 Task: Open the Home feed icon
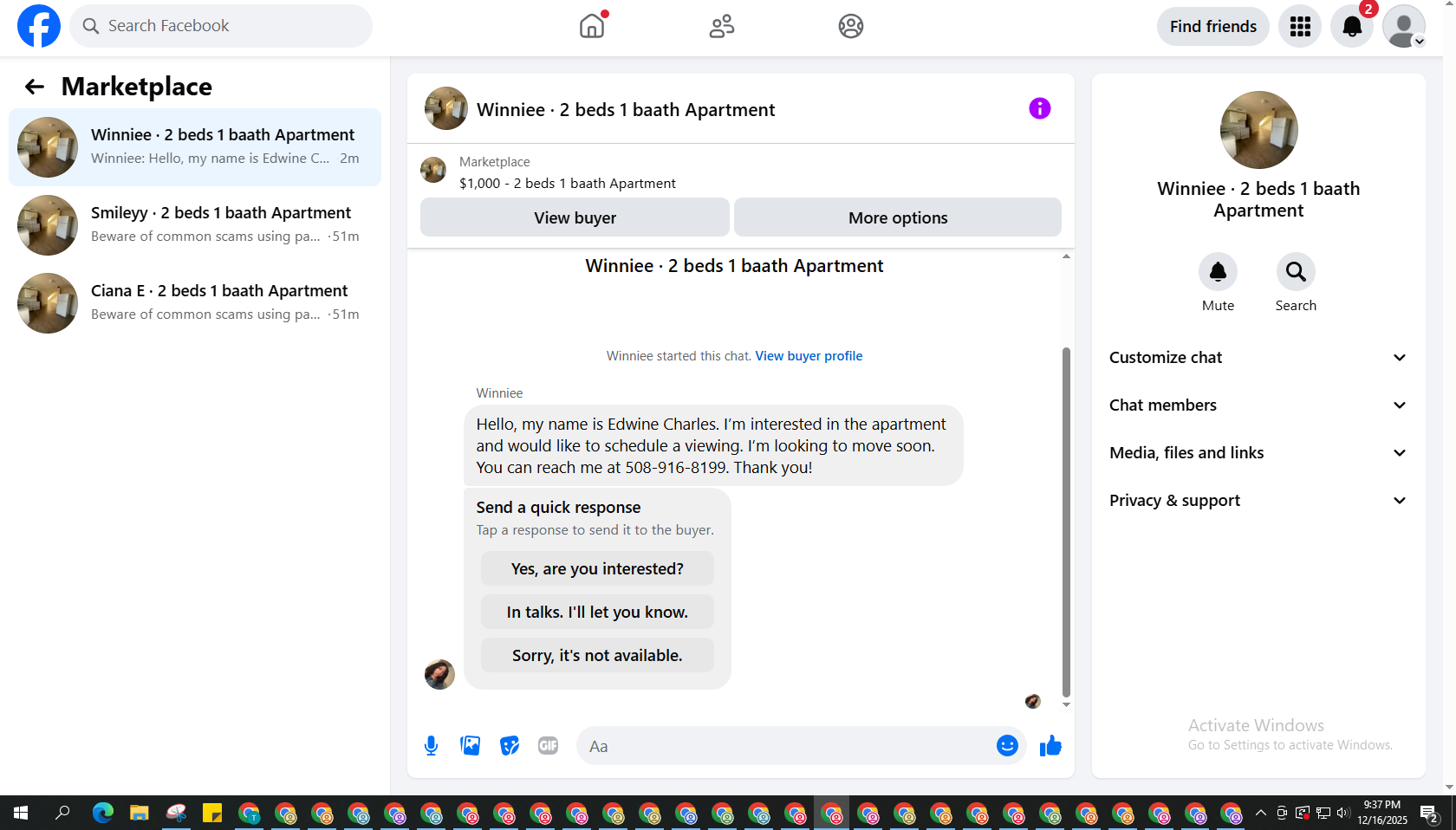tap(592, 26)
